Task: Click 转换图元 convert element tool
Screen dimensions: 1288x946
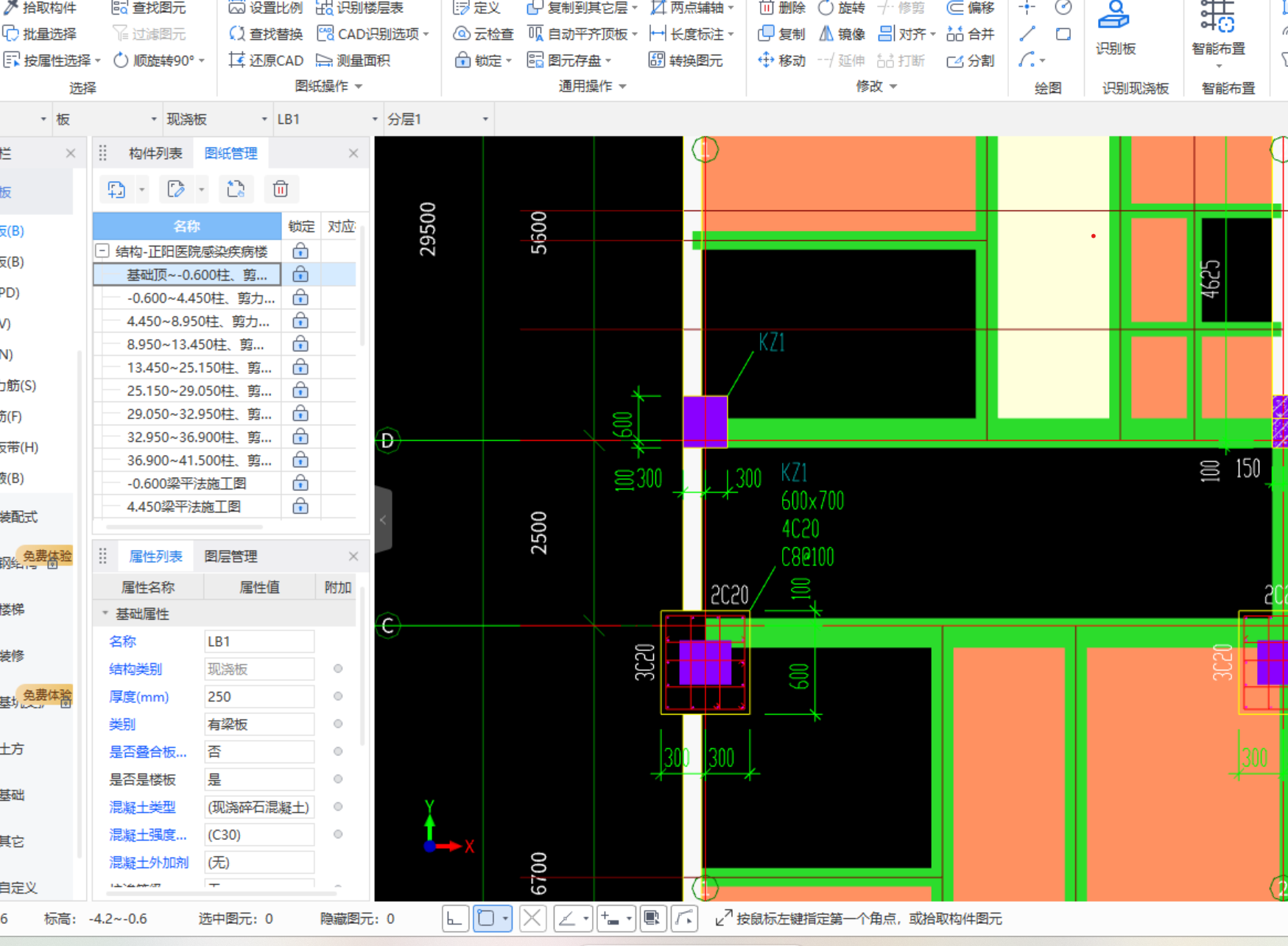Action: [686, 60]
